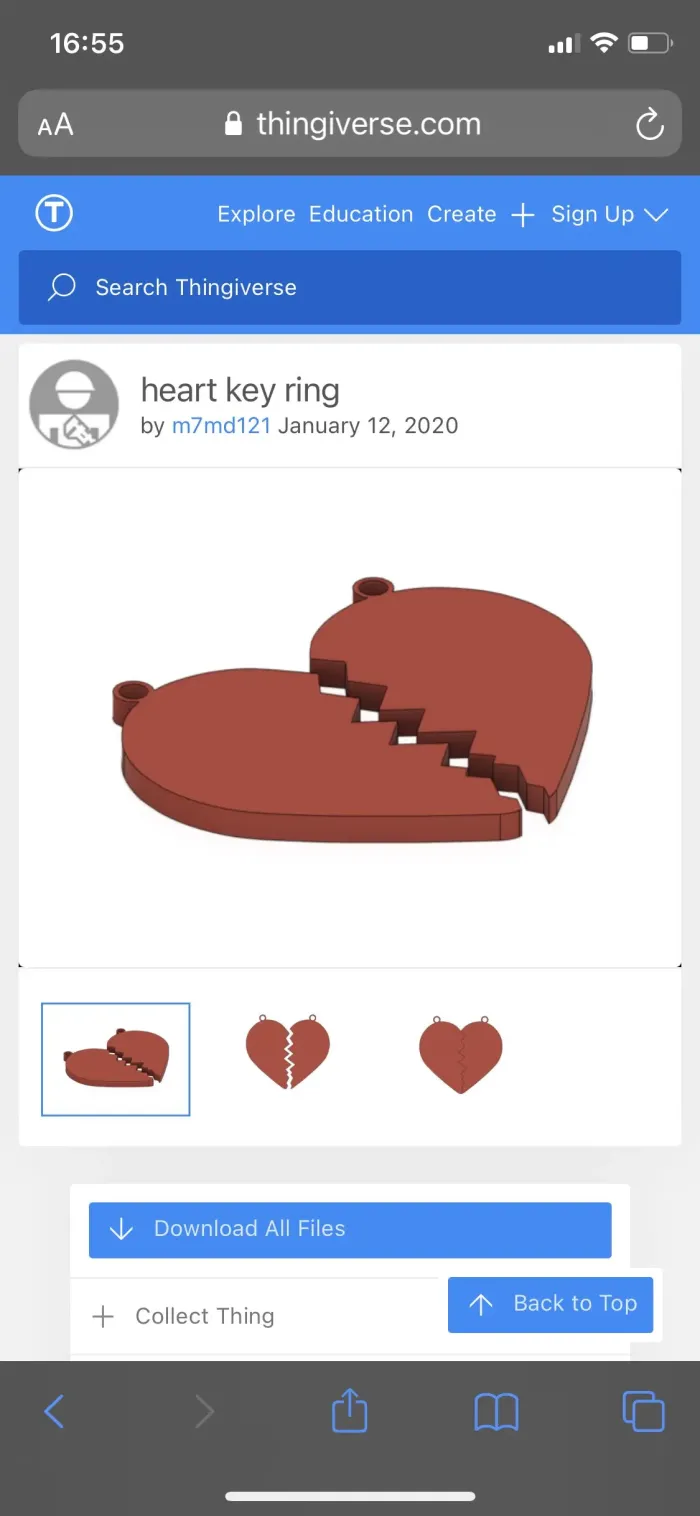
Task: Click the Download All Files button
Action: click(350, 1229)
